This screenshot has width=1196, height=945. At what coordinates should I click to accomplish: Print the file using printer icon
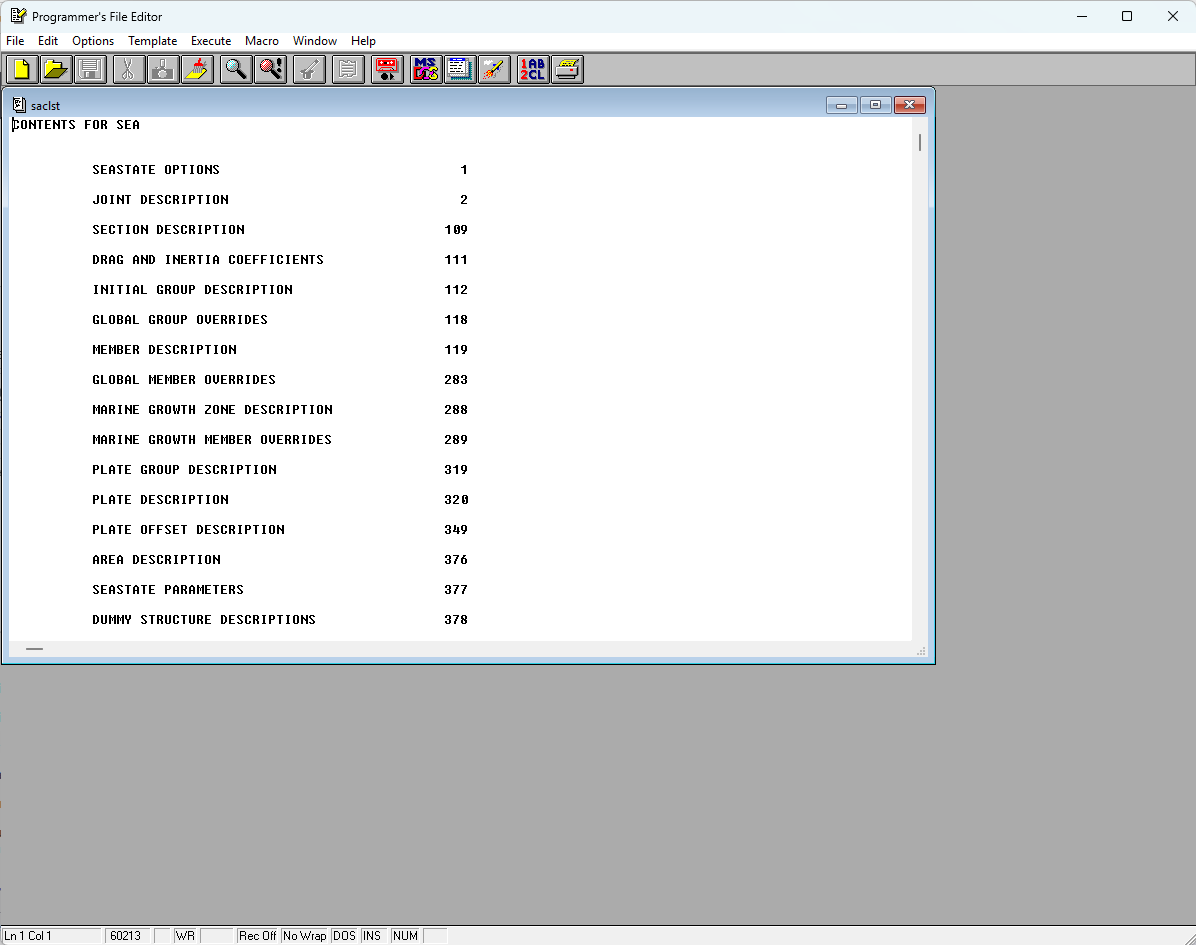tap(567, 69)
